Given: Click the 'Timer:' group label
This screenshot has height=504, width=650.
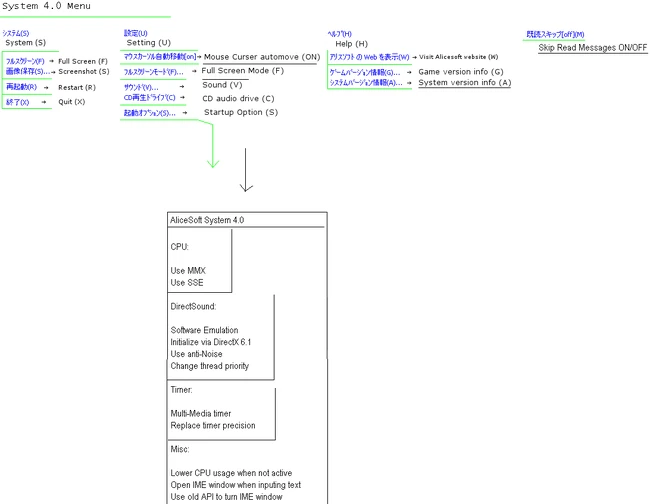Looking at the screenshot, I should point(182,390).
